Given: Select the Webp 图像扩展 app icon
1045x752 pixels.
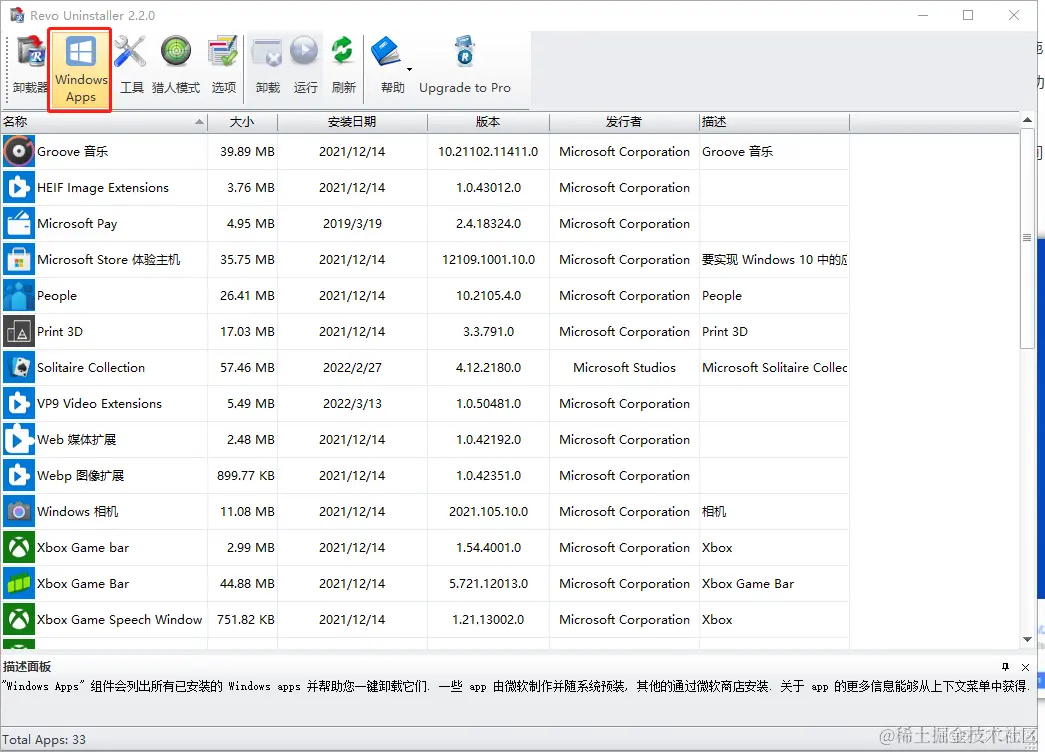Looking at the screenshot, I should (x=19, y=475).
